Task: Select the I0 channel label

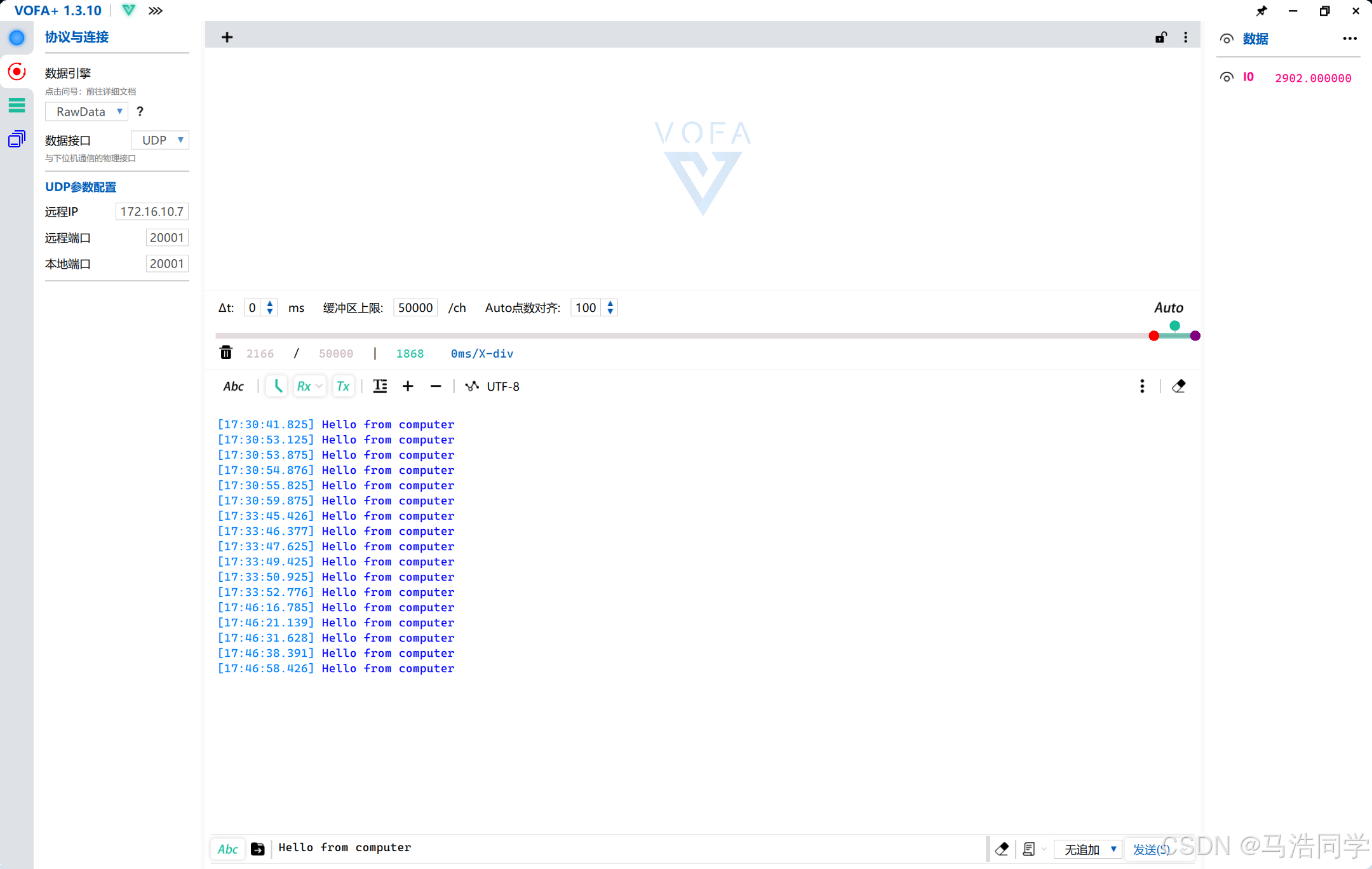Action: click(1248, 77)
